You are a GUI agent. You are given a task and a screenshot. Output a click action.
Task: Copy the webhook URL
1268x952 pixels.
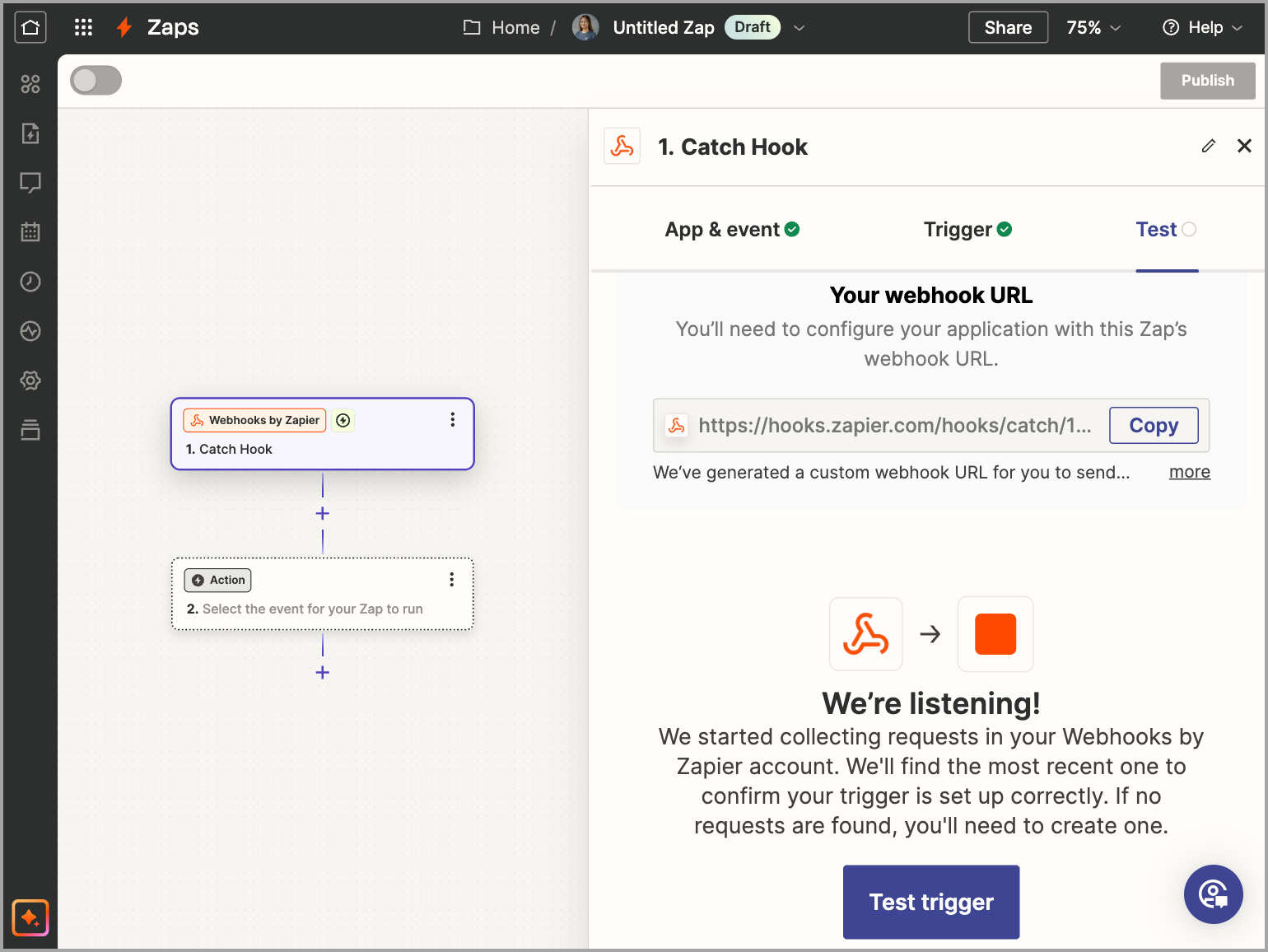pos(1154,426)
